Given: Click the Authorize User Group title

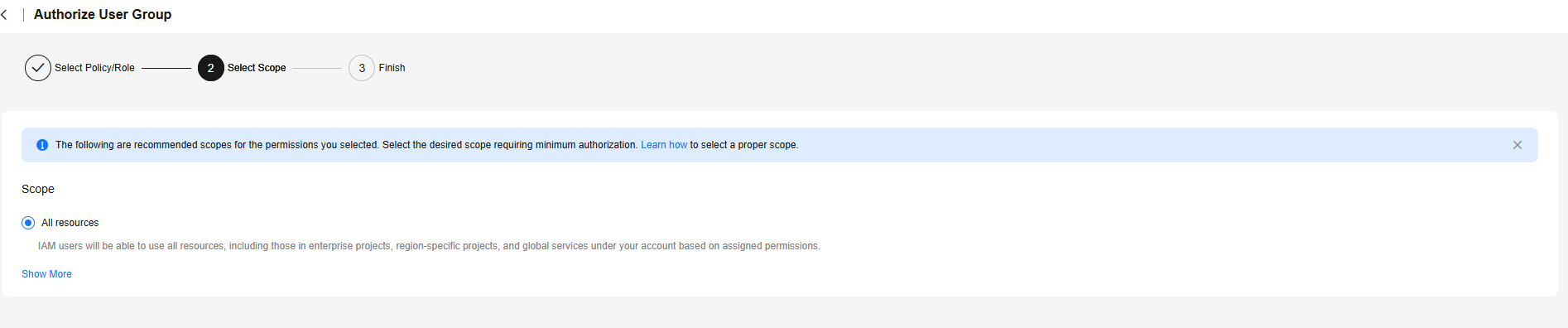Looking at the screenshot, I should click(103, 15).
